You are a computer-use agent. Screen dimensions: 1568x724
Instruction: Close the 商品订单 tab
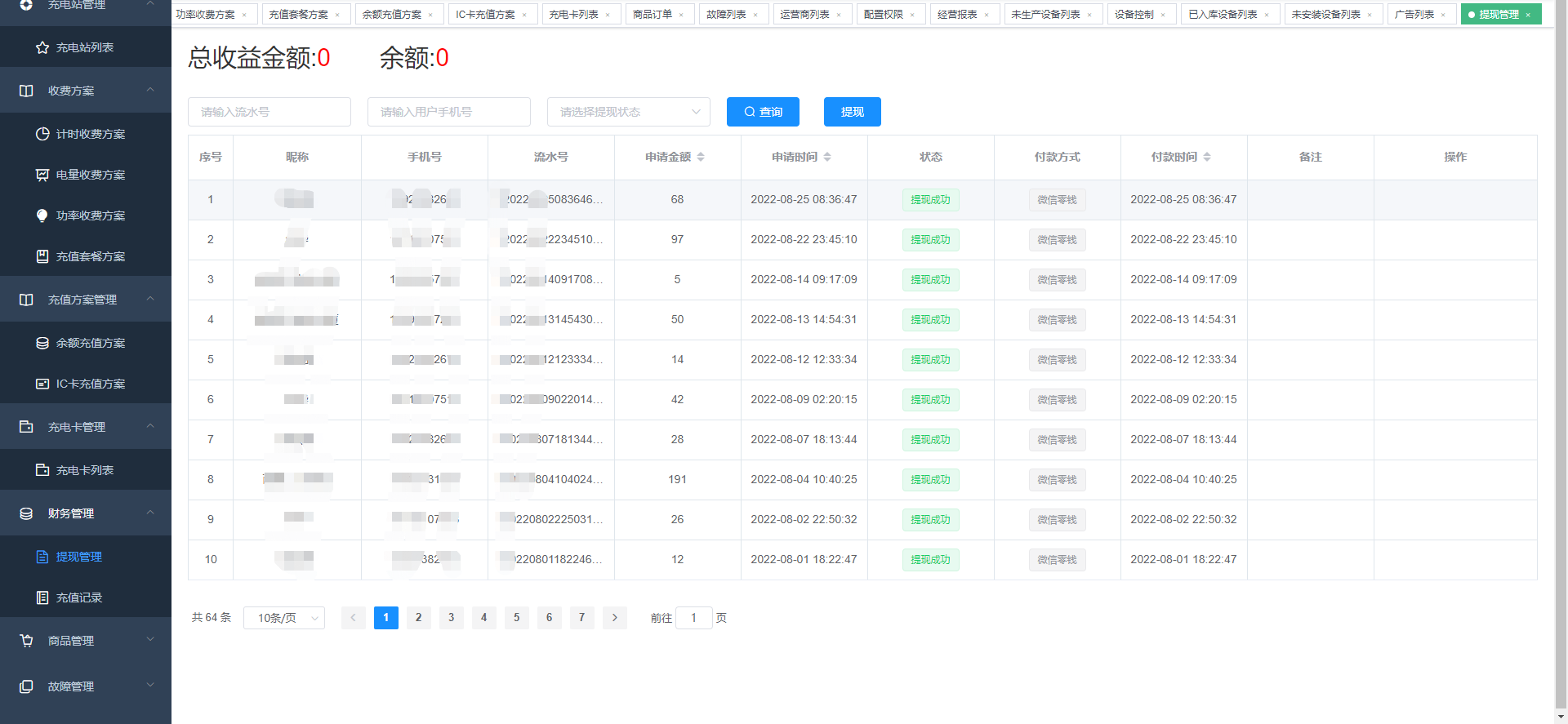[681, 15]
